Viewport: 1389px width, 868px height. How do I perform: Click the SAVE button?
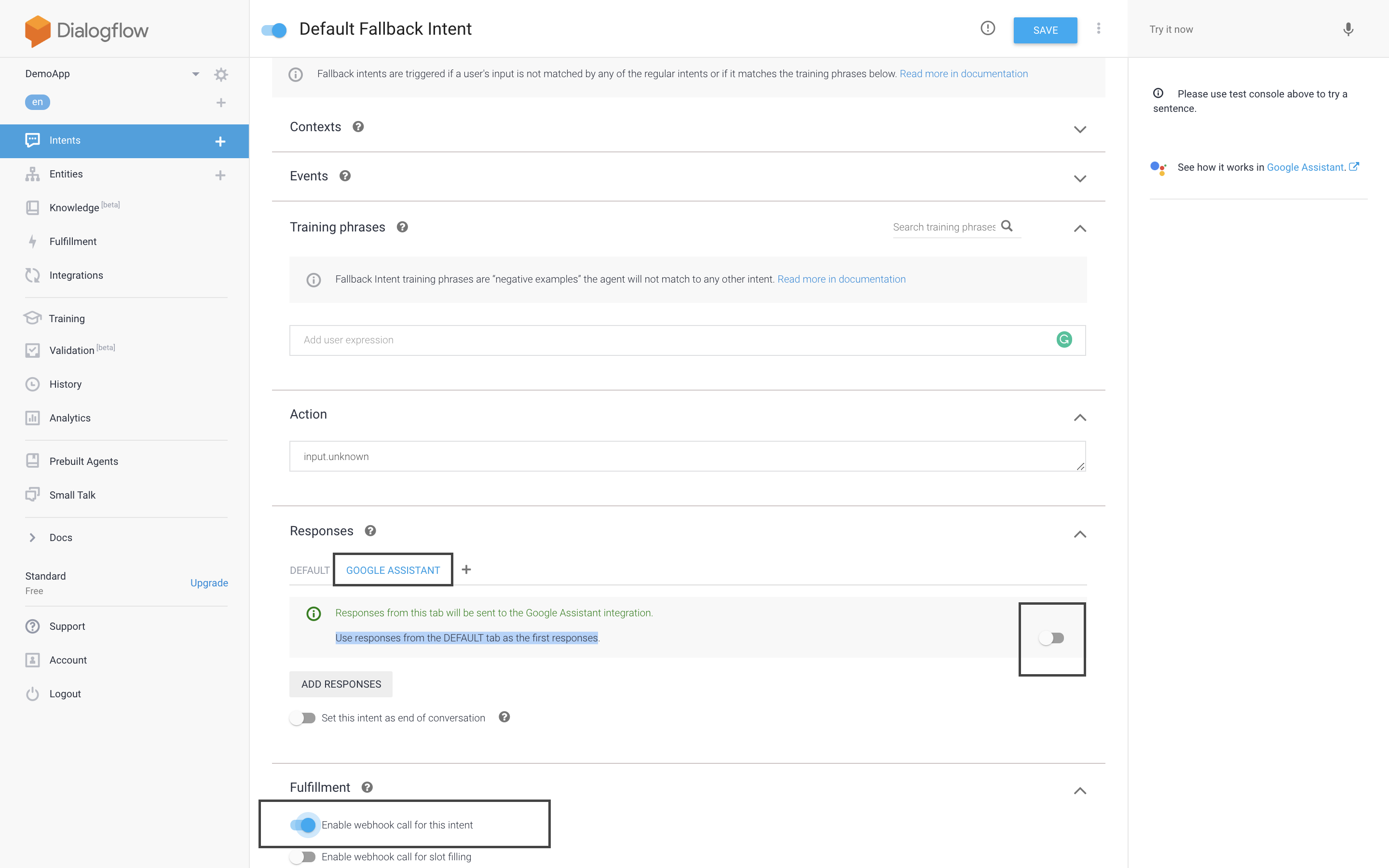tap(1045, 30)
